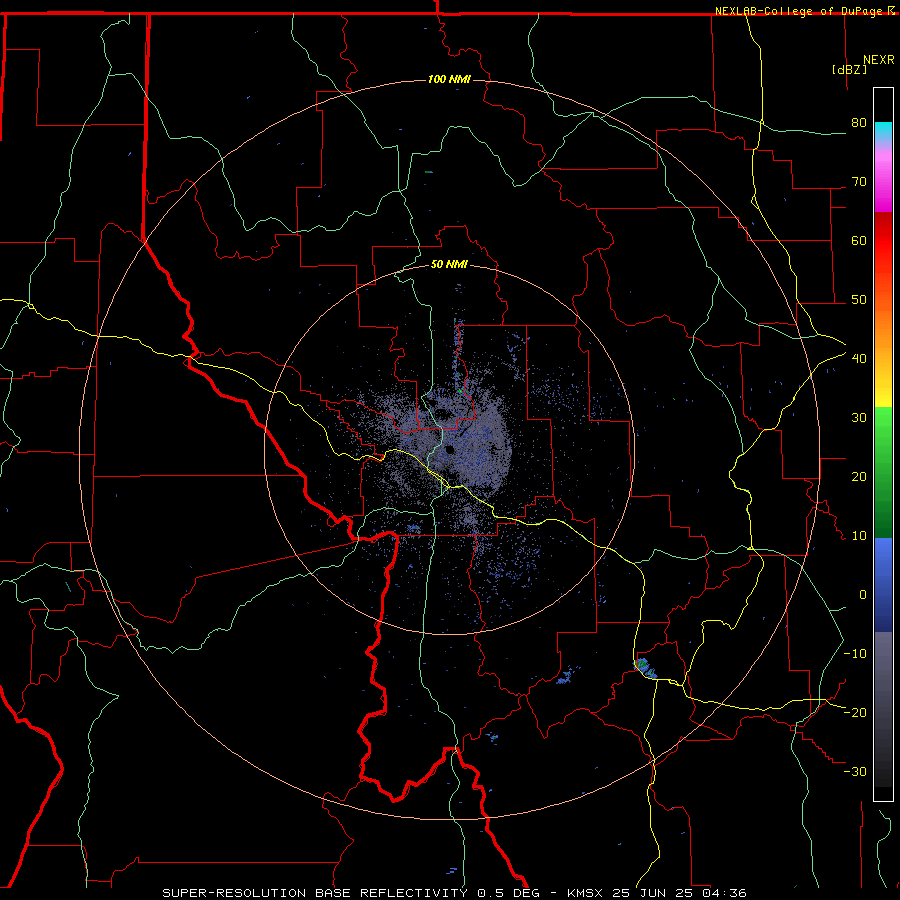Image resolution: width=900 pixels, height=900 pixels.
Task: Click the '25 JUN 25 04:36' timestamp
Action: click(x=679, y=893)
